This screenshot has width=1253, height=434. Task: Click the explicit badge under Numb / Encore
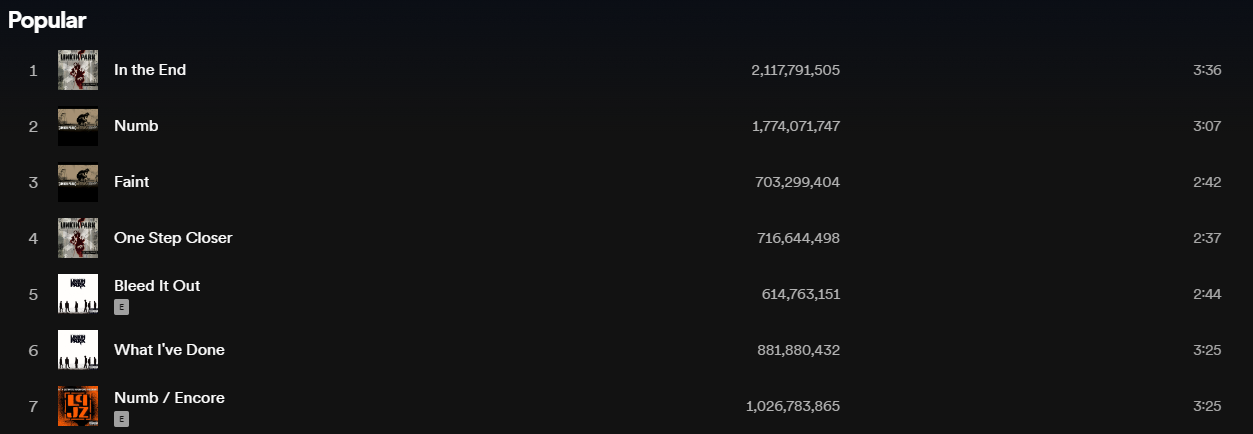click(121, 420)
